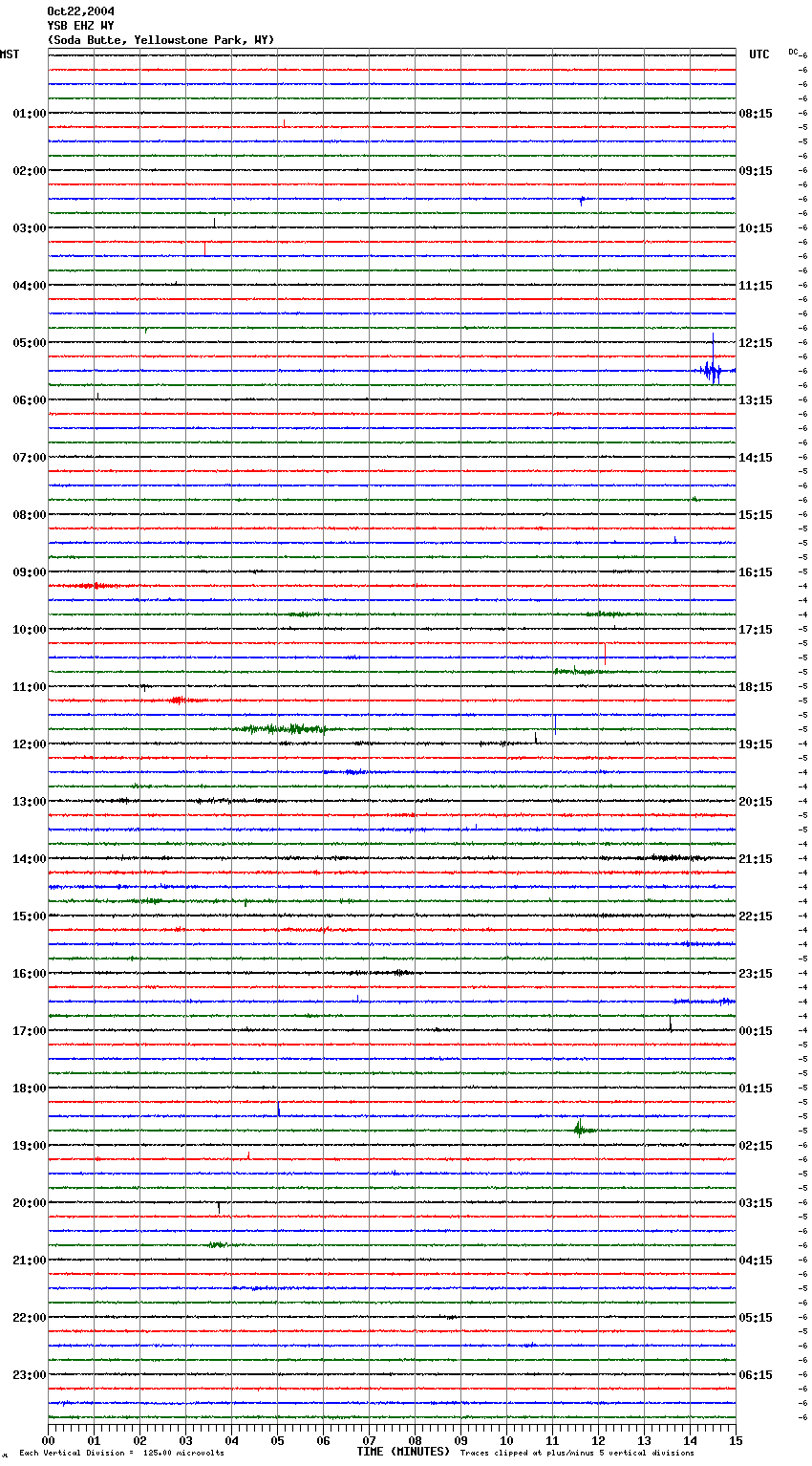Click the "22:00" MST time label
This screenshot has width=812, height=1466.
pyautogui.click(x=30, y=1318)
